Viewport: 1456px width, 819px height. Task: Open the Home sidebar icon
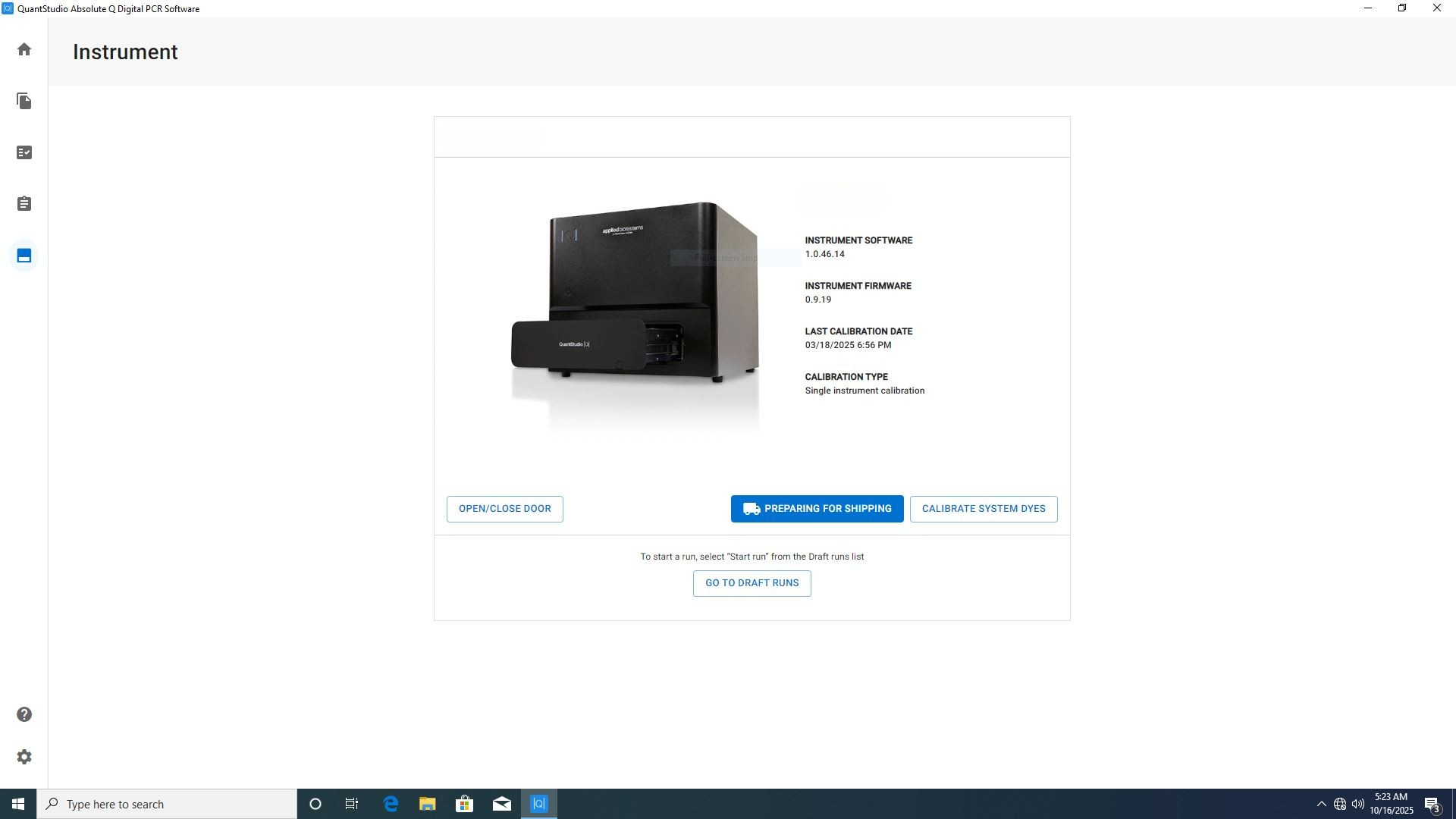(x=24, y=50)
